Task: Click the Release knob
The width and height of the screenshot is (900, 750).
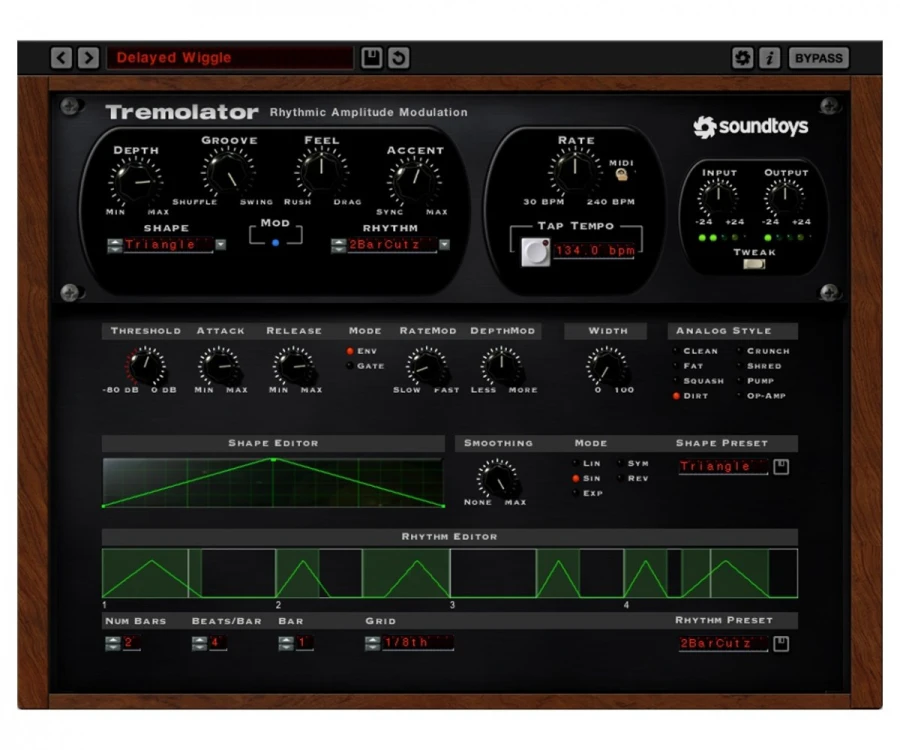Action: pyautogui.click(x=294, y=366)
